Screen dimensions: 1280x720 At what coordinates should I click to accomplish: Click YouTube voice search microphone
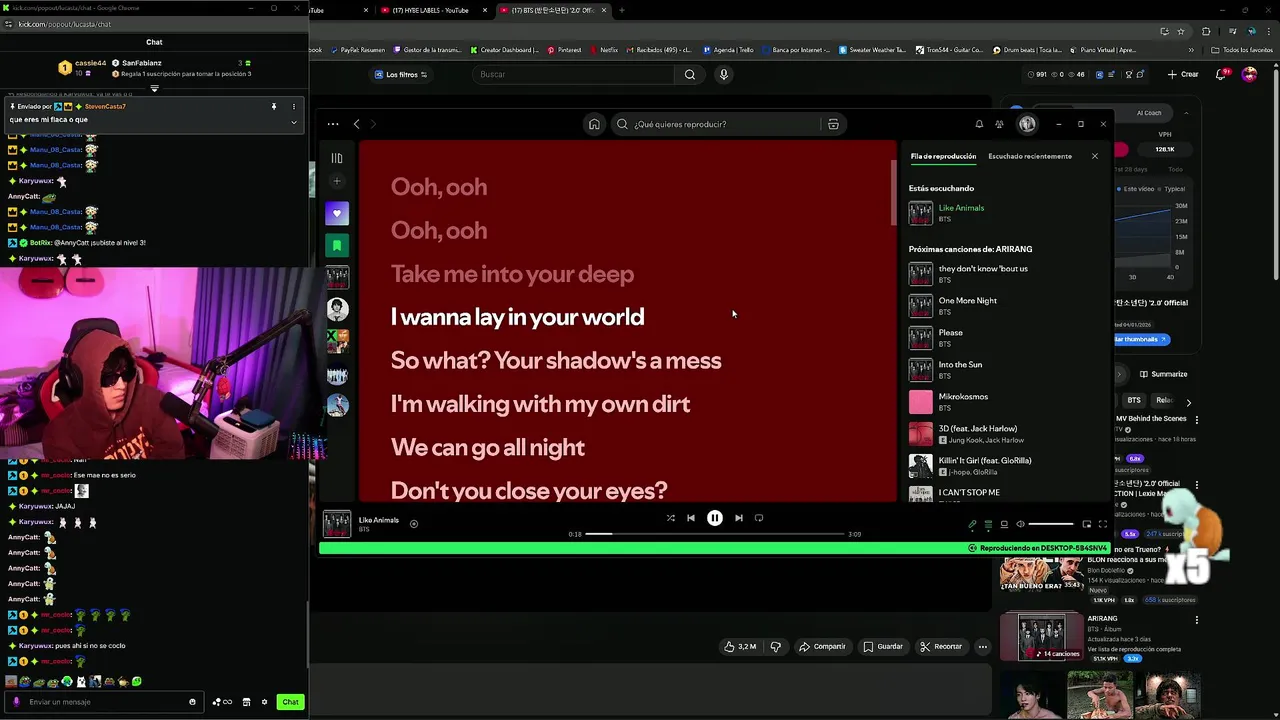point(724,74)
